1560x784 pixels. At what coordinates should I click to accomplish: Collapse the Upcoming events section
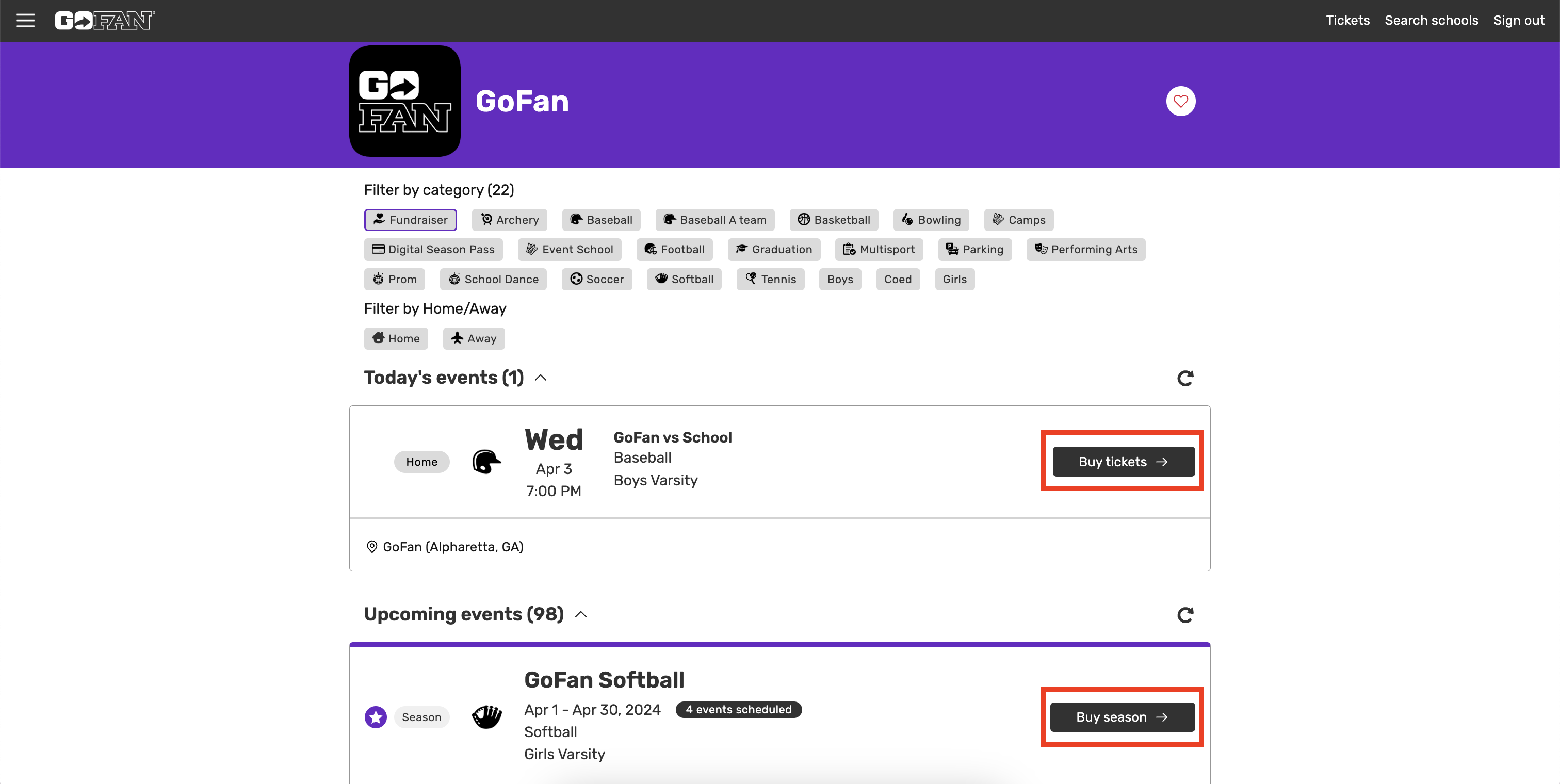(x=581, y=614)
